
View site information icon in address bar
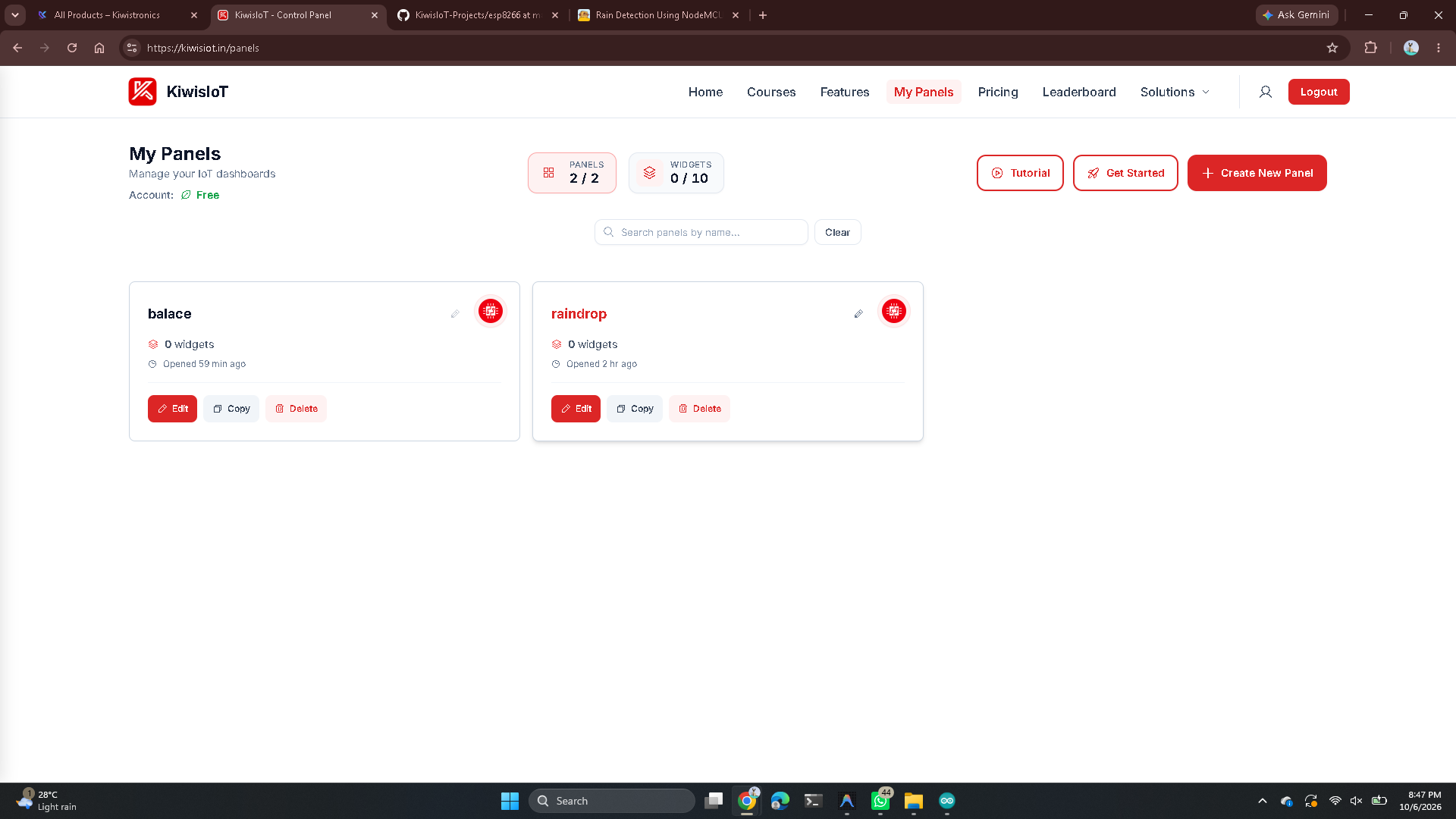pos(132,48)
